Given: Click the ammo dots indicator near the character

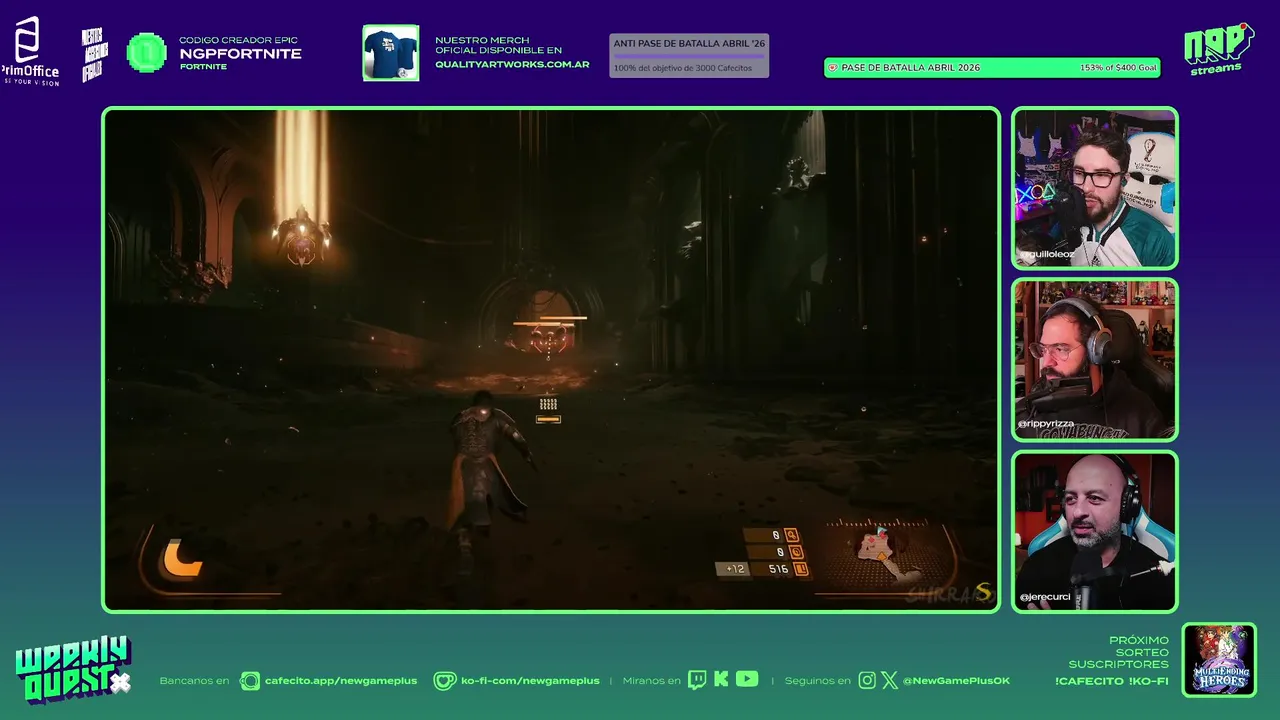Looking at the screenshot, I should (548, 404).
